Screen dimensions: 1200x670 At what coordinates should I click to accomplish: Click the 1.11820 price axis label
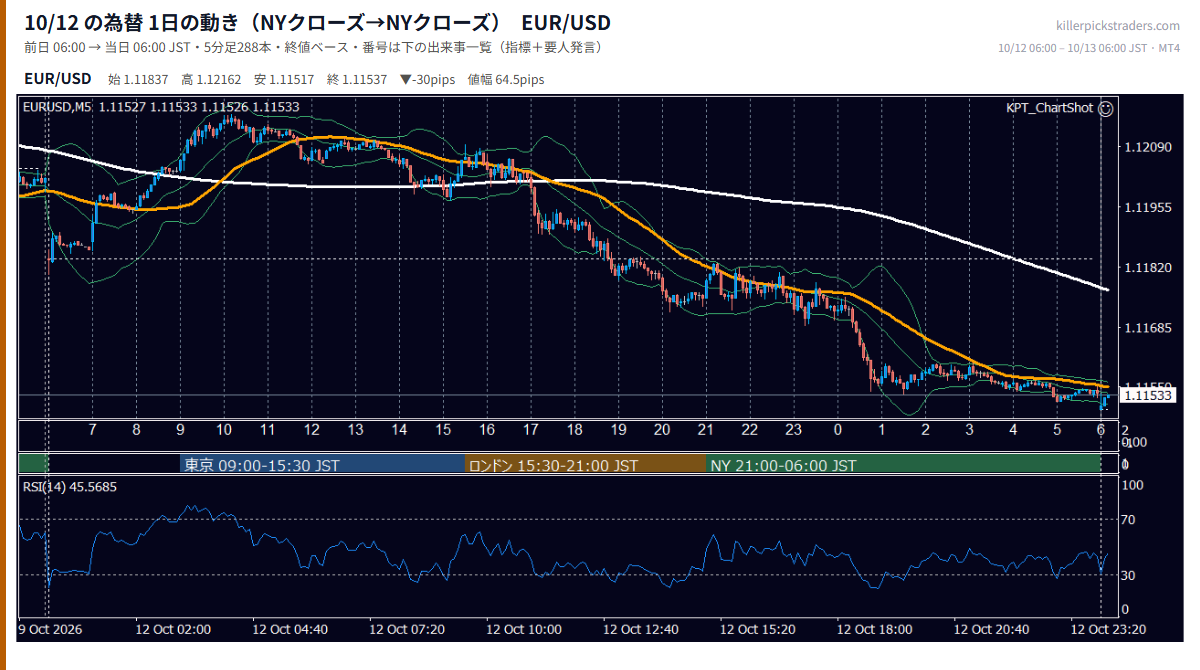click(x=1148, y=268)
